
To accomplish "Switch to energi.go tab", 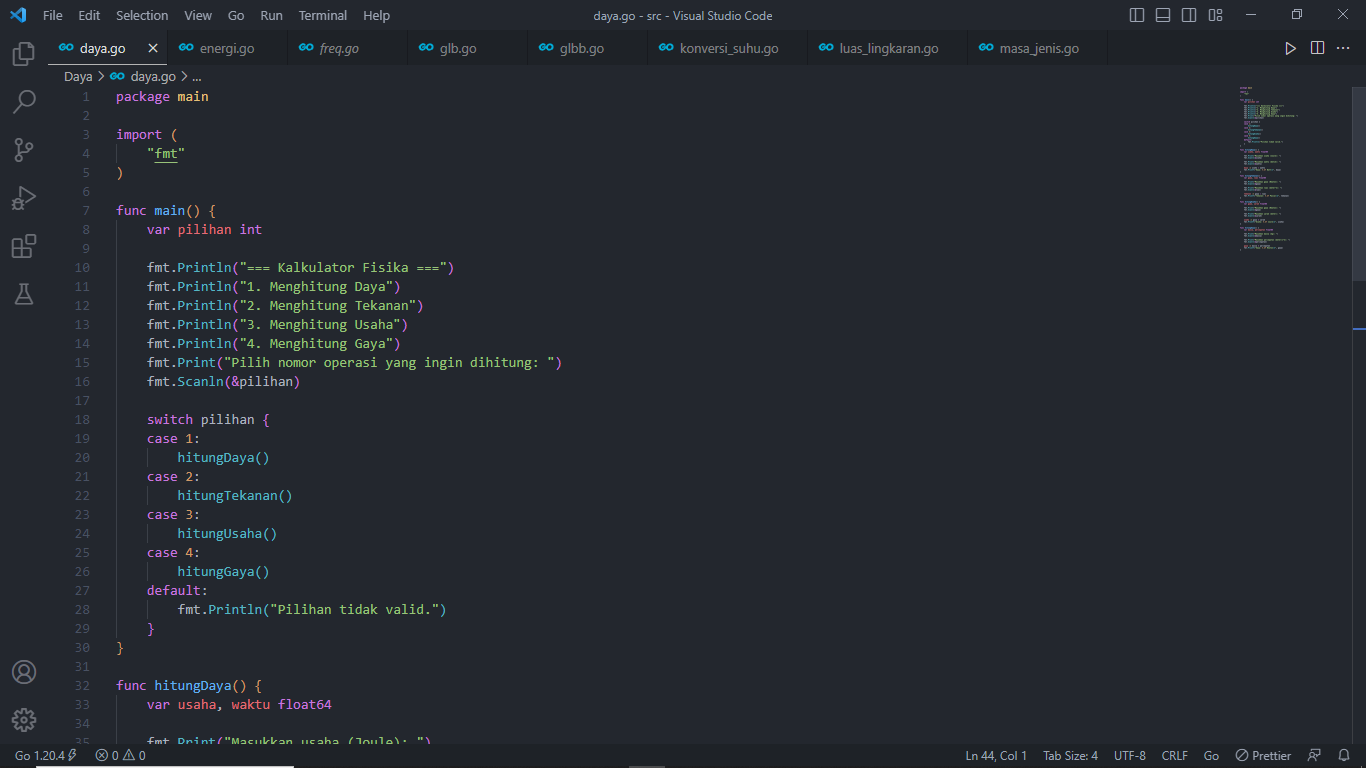I will click(227, 48).
